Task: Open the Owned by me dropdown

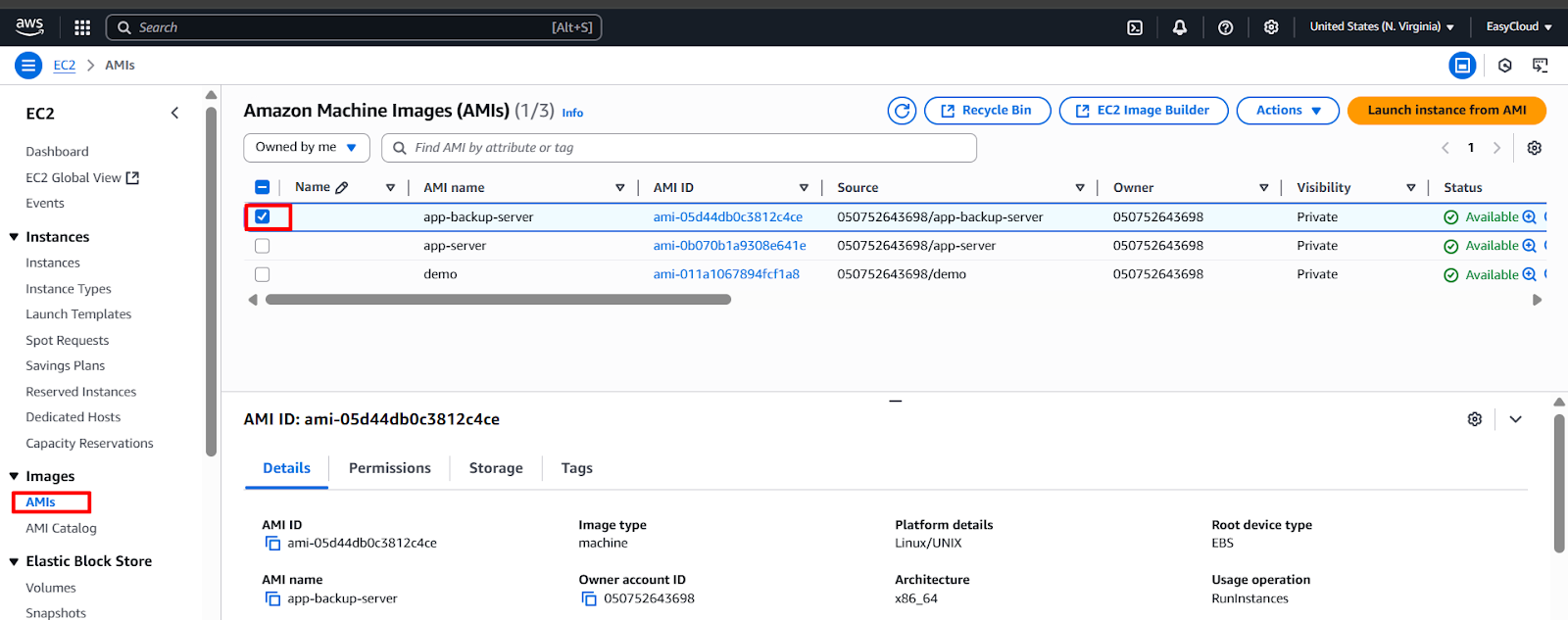Action: (307, 148)
